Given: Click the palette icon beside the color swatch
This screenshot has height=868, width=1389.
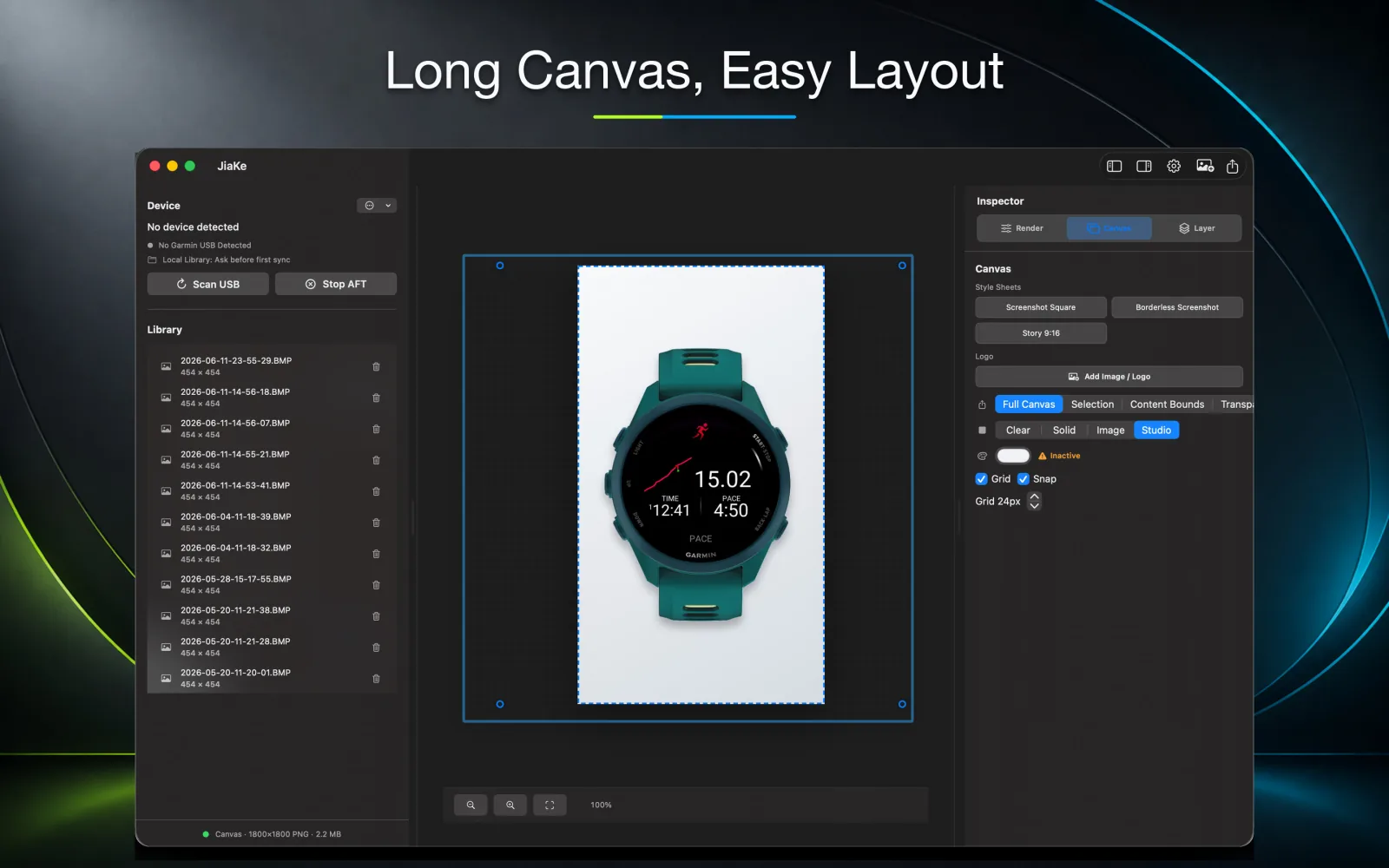Looking at the screenshot, I should 982,456.
